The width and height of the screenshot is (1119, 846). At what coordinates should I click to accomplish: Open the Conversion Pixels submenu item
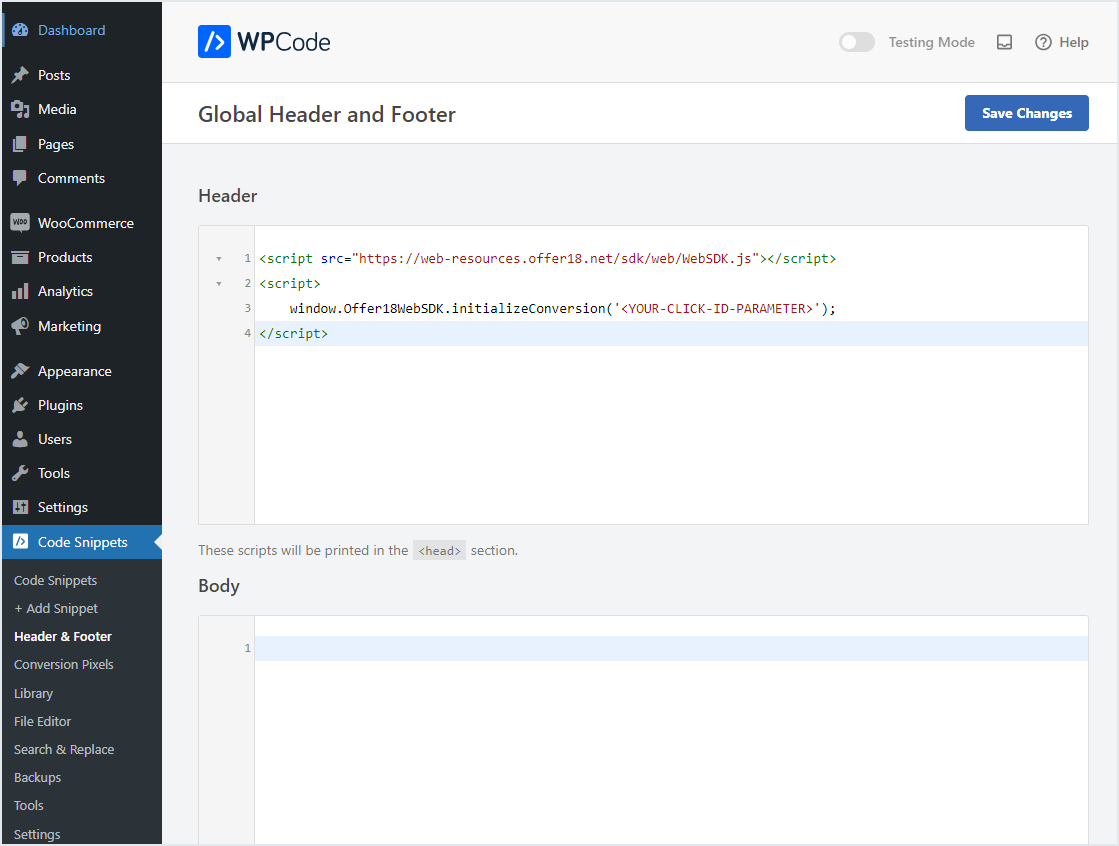click(x=64, y=664)
